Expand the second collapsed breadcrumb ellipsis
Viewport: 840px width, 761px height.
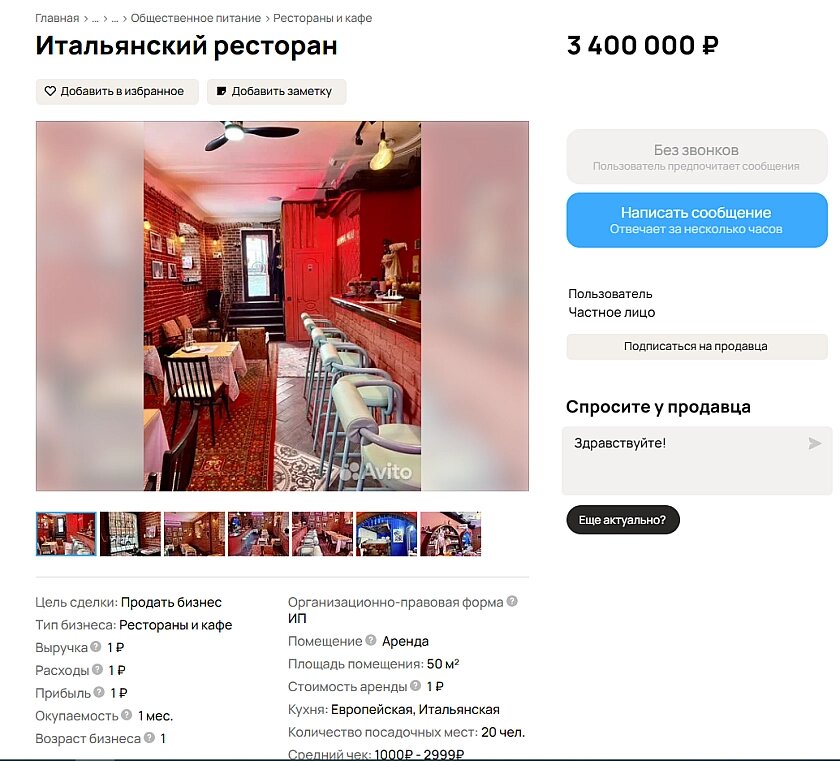click(115, 19)
